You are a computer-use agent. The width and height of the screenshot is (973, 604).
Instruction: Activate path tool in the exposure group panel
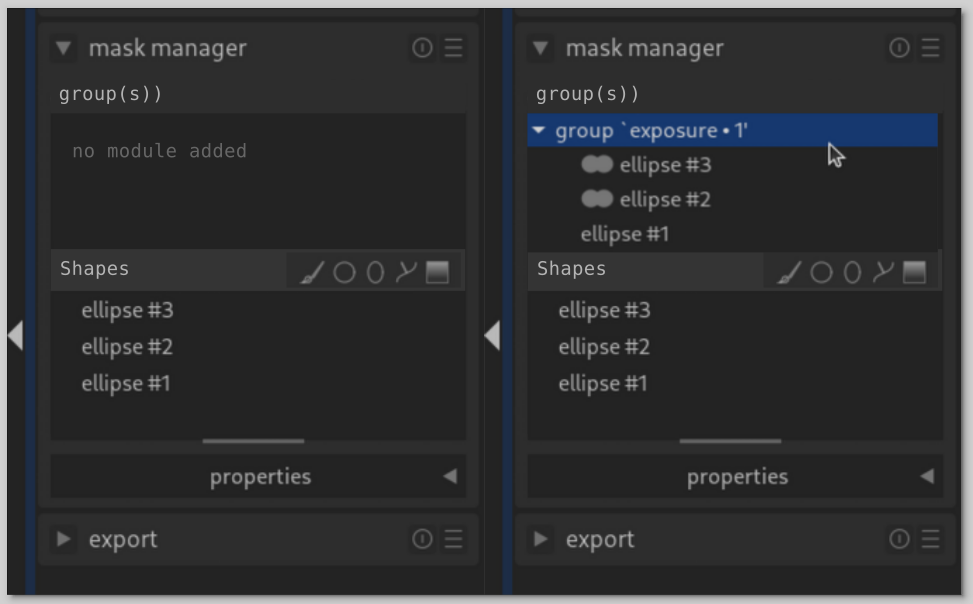(x=882, y=272)
